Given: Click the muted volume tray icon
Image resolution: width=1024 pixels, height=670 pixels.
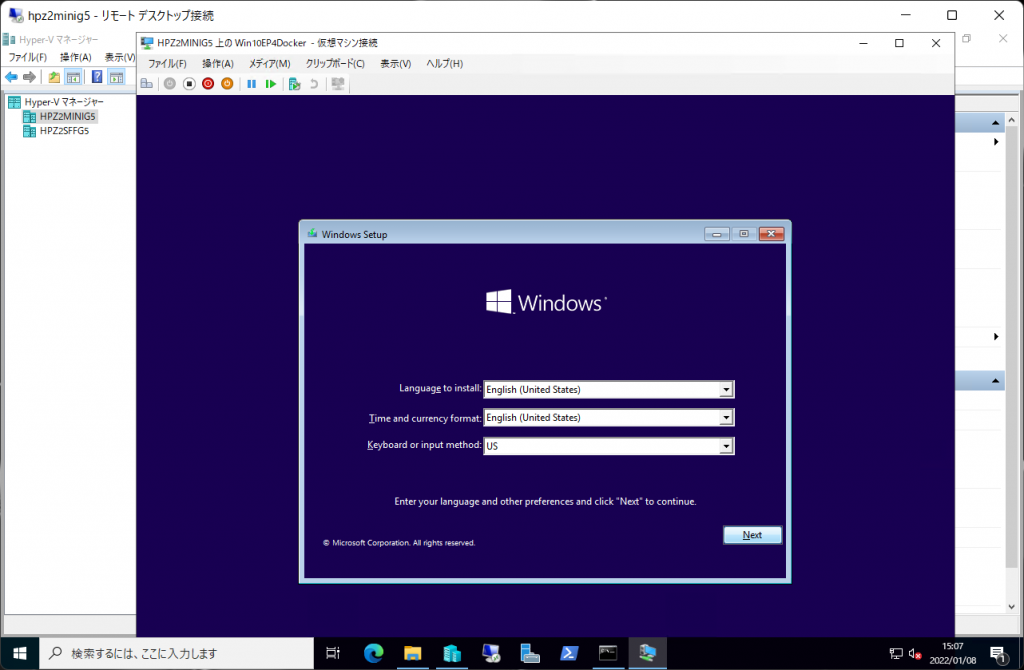Looking at the screenshot, I should coord(915,654).
